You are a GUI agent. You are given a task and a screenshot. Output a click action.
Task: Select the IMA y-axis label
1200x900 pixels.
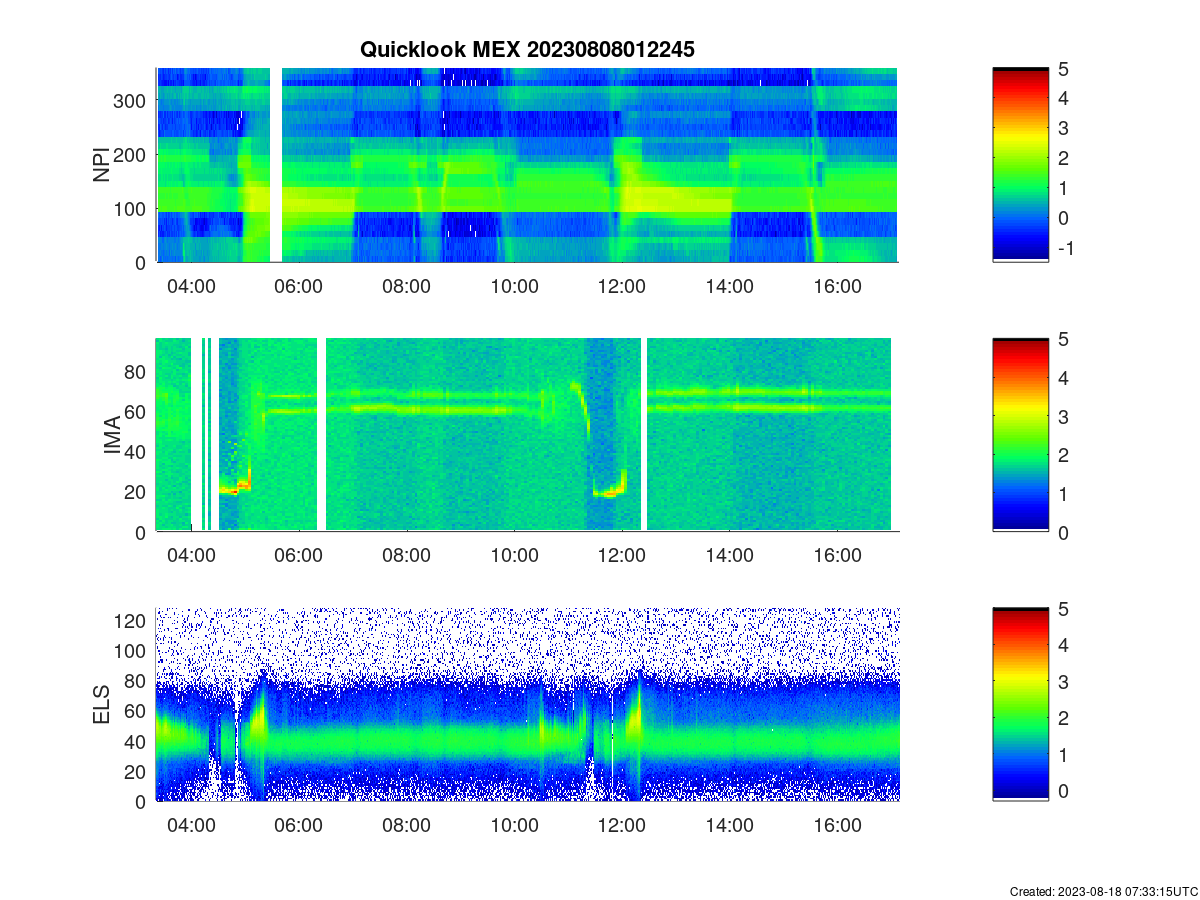[113, 437]
